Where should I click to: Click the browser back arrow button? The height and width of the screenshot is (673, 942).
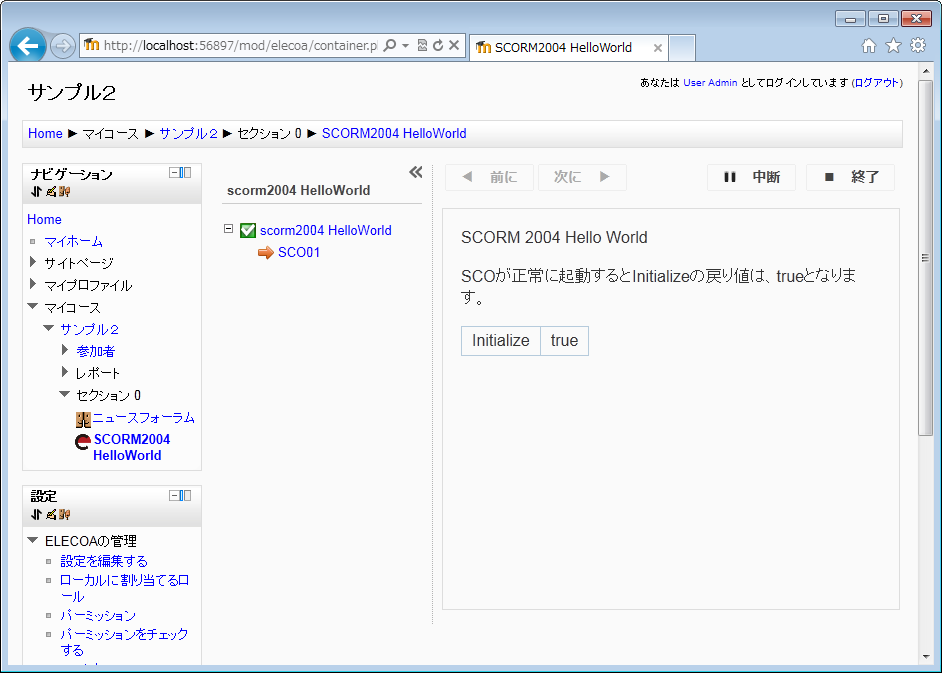coord(28,46)
